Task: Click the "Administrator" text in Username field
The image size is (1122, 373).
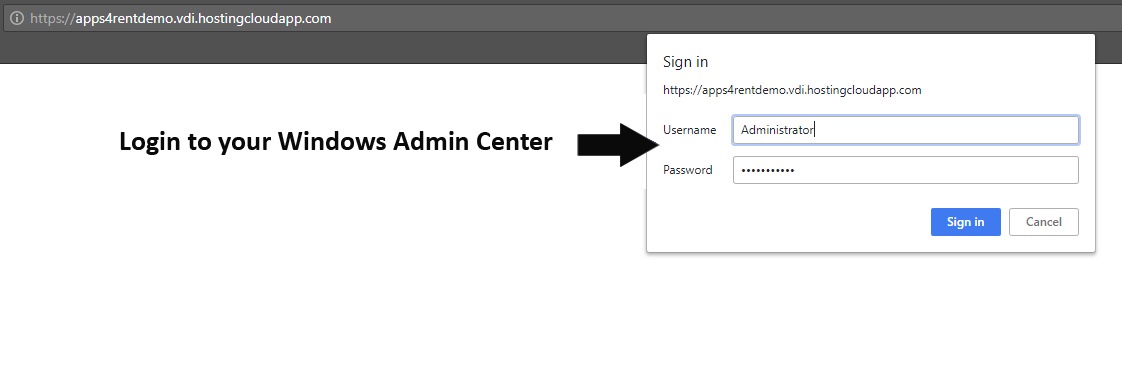Action: pyautogui.click(x=777, y=130)
